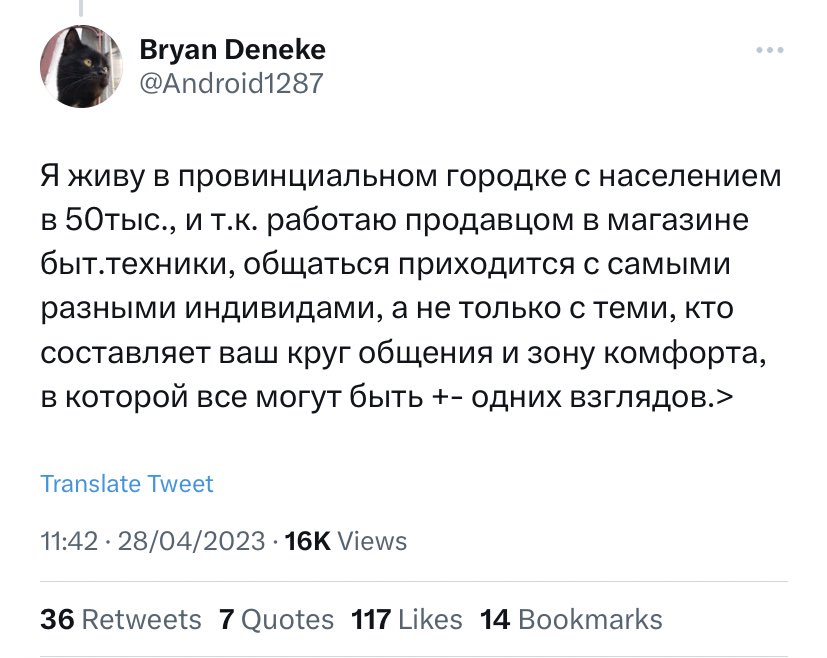Open the 7 Quotes list

[x=275, y=620]
